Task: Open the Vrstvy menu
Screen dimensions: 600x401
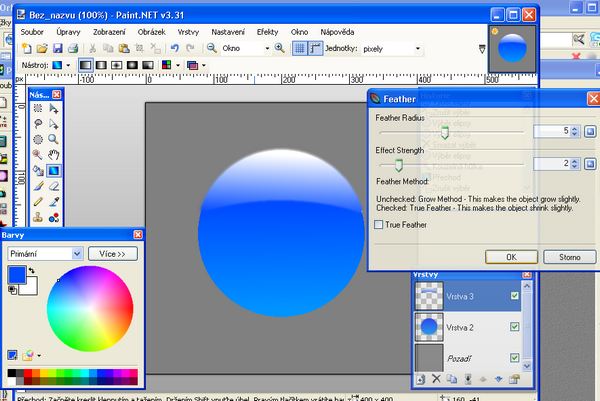Action: click(188, 31)
